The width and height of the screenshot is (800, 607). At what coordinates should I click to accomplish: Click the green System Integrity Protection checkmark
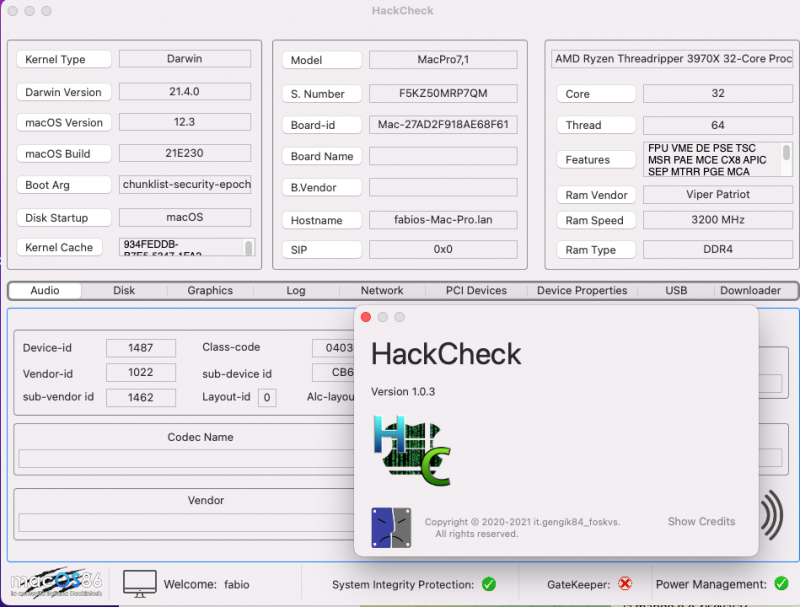[489, 584]
